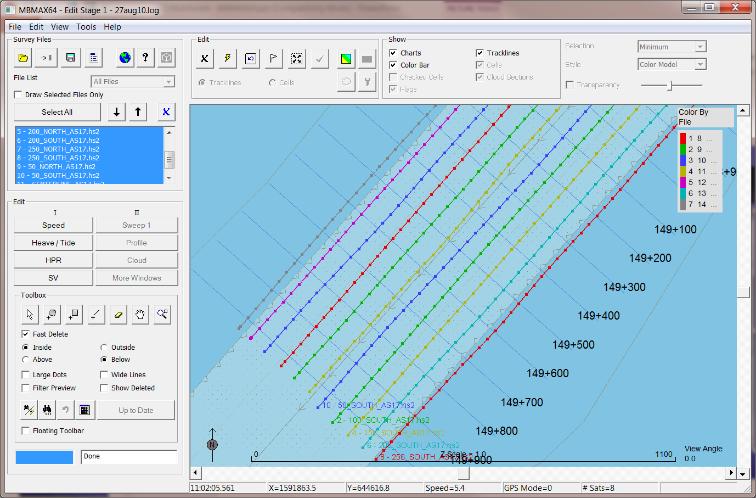Click the status field showing Done
Image resolution: width=756 pixels, height=498 pixels.
point(129,457)
